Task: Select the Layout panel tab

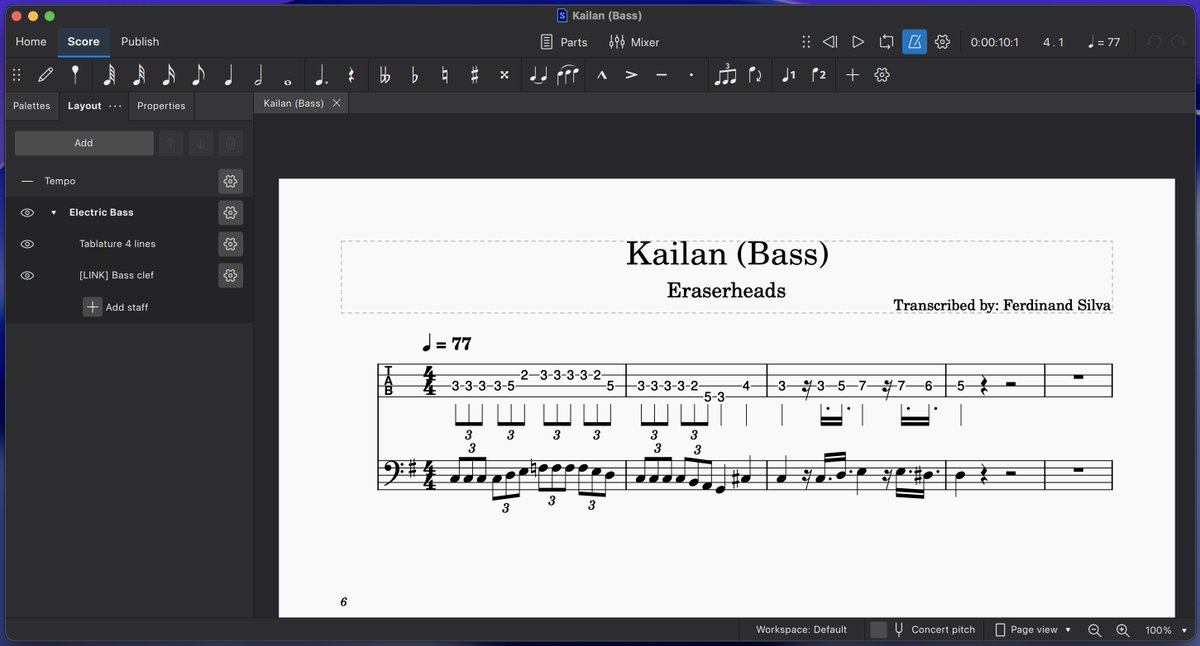Action: coord(84,105)
